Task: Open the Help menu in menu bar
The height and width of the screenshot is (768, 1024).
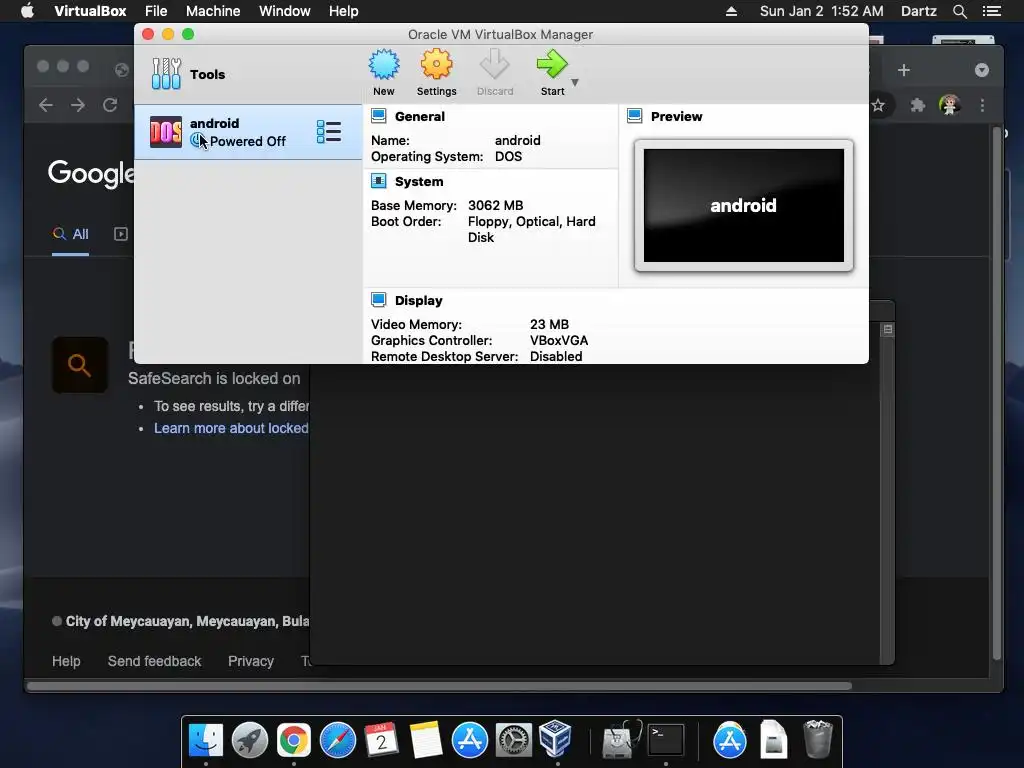Action: [x=344, y=11]
